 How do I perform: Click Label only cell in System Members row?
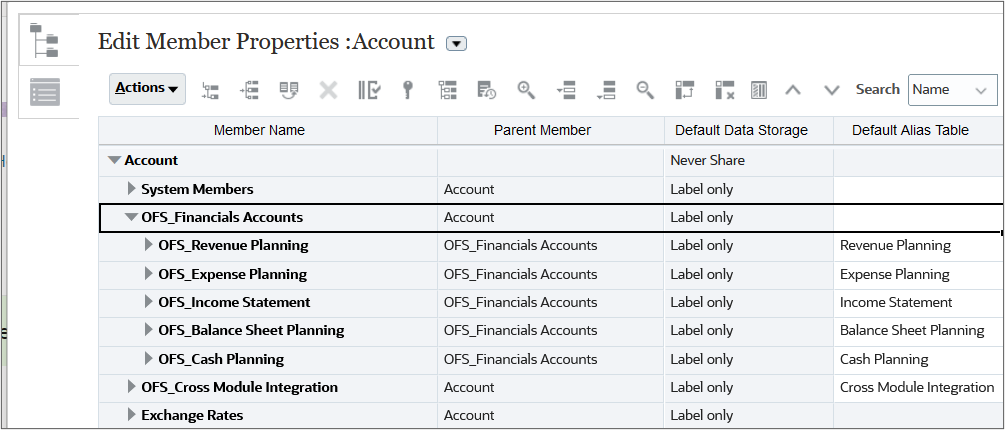[x=749, y=190]
